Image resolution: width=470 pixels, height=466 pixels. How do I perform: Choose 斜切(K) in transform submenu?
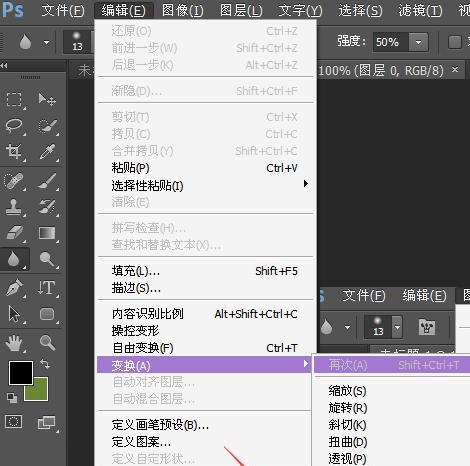(392, 425)
